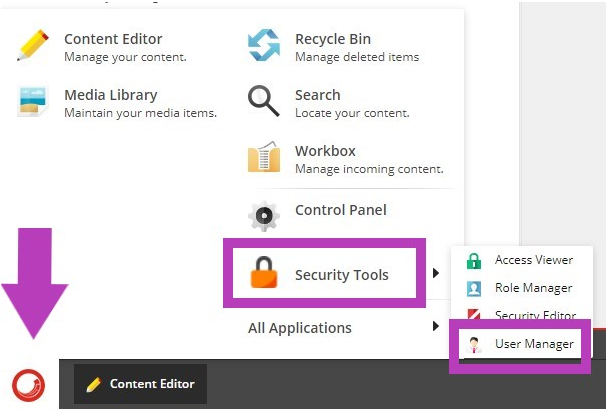Viewport: 606px width, 409px height.
Task: Click the User Manager avatar icon
Action: [x=474, y=345]
